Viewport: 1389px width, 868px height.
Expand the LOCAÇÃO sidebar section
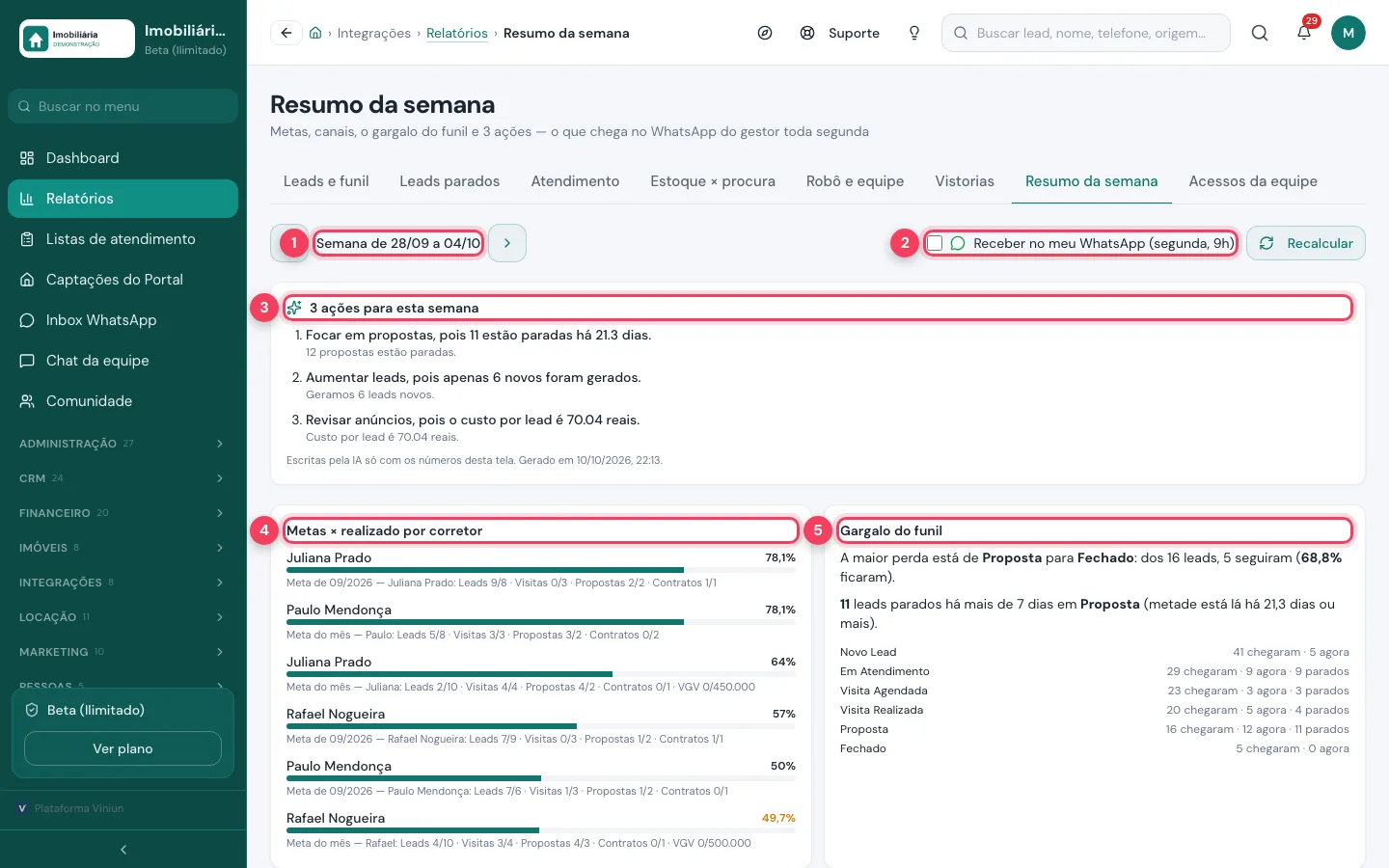click(x=123, y=617)
